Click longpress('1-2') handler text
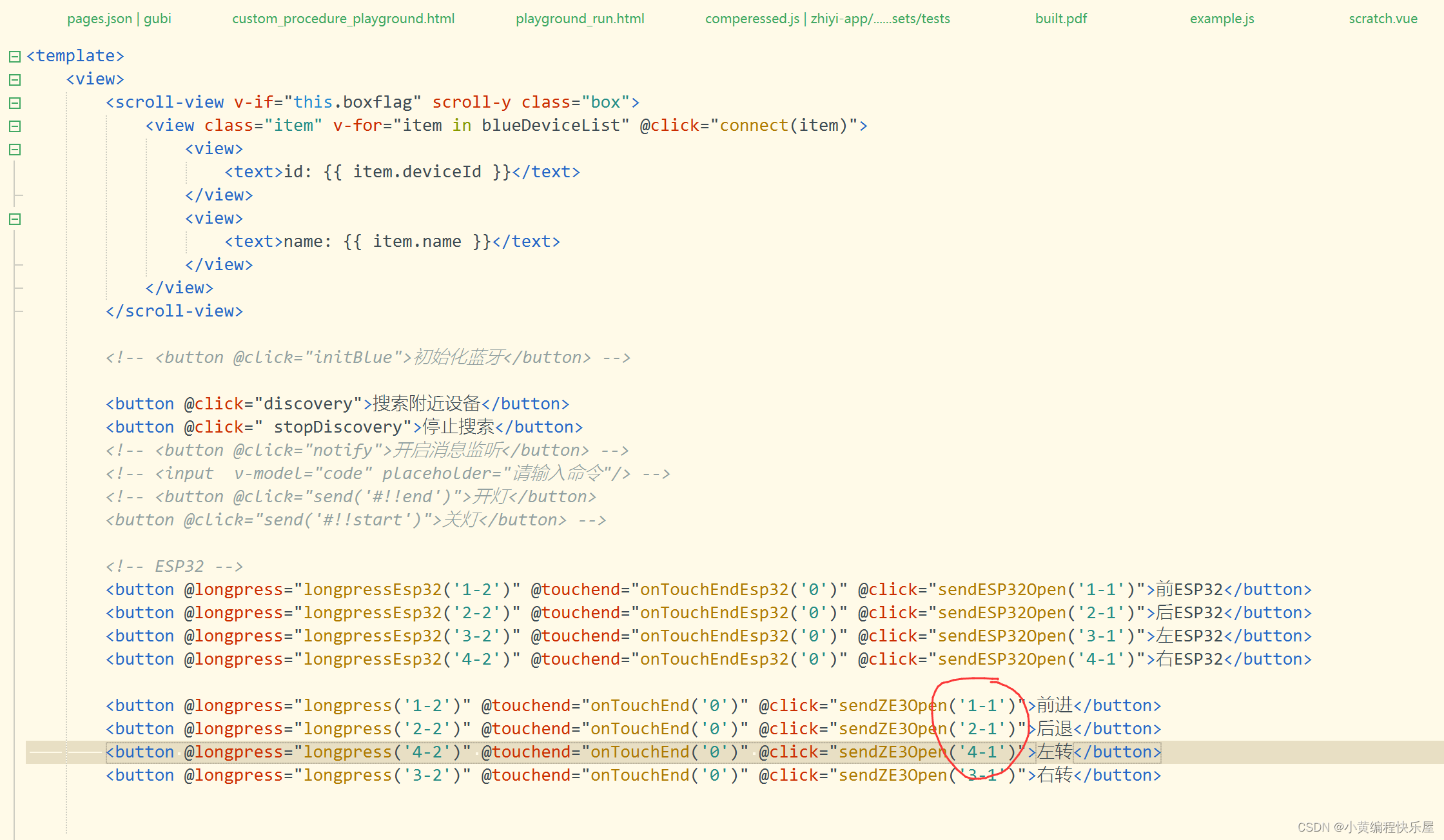This screenshot has width=1444, height=840. (382, 705)
